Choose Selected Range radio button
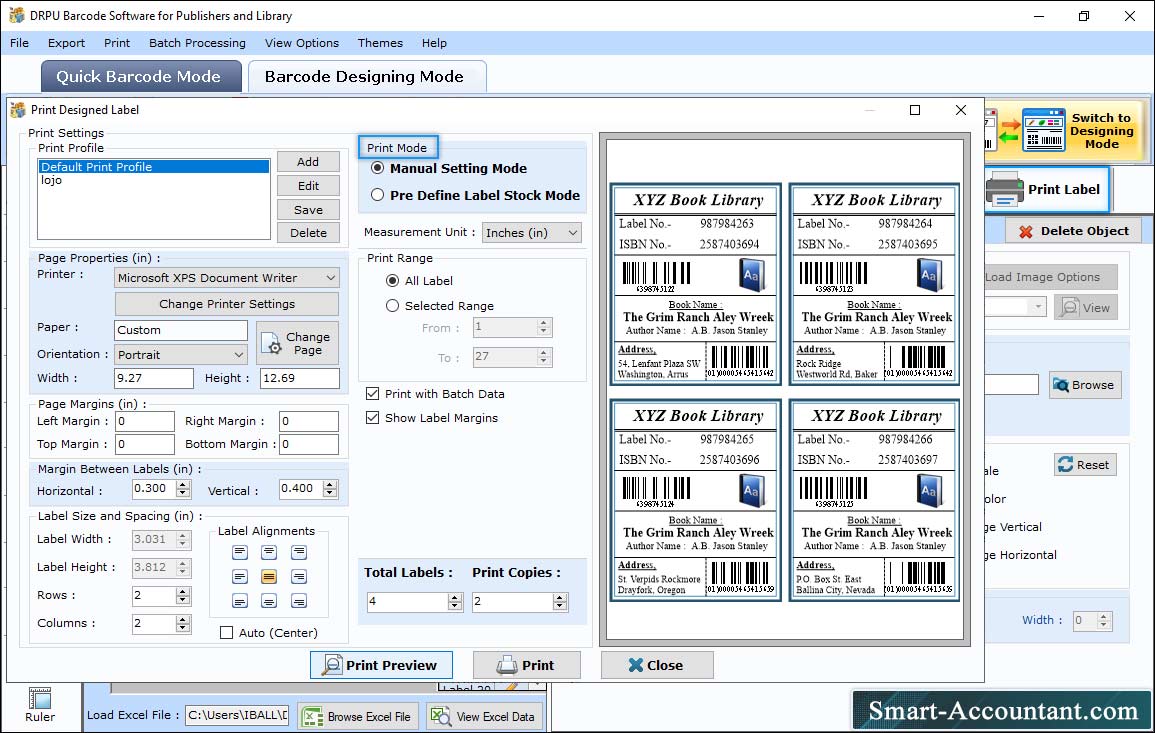This screenshot has width=1155, height=733. [x=393, y=306]
